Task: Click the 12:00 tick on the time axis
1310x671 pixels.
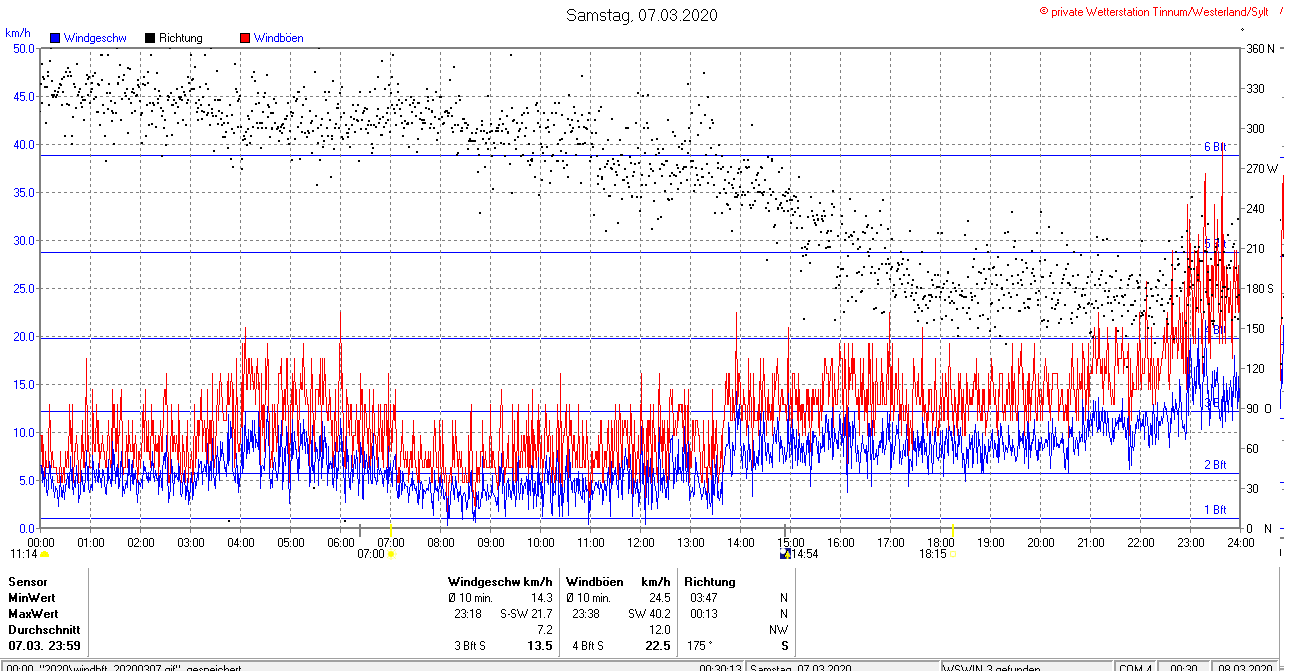Action: (641, 542)
